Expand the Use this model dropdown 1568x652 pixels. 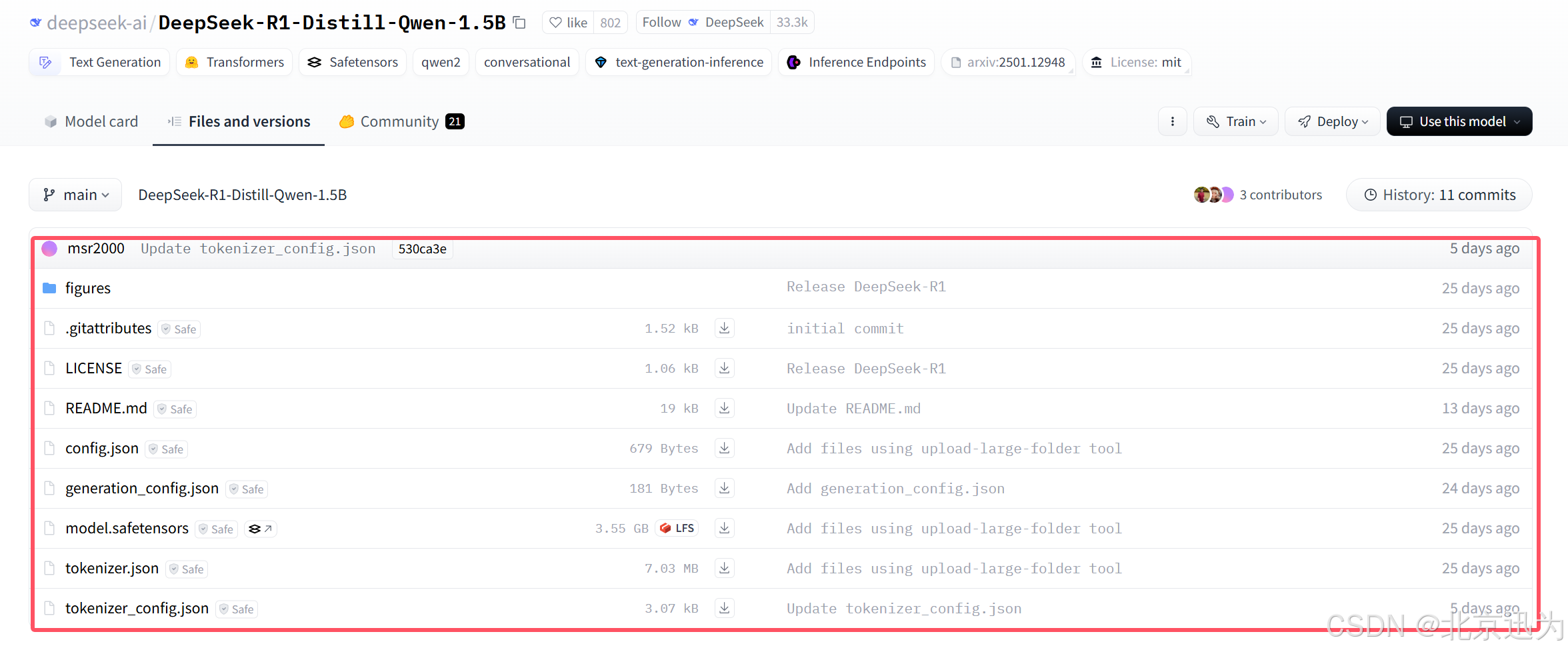(1459, 121)
